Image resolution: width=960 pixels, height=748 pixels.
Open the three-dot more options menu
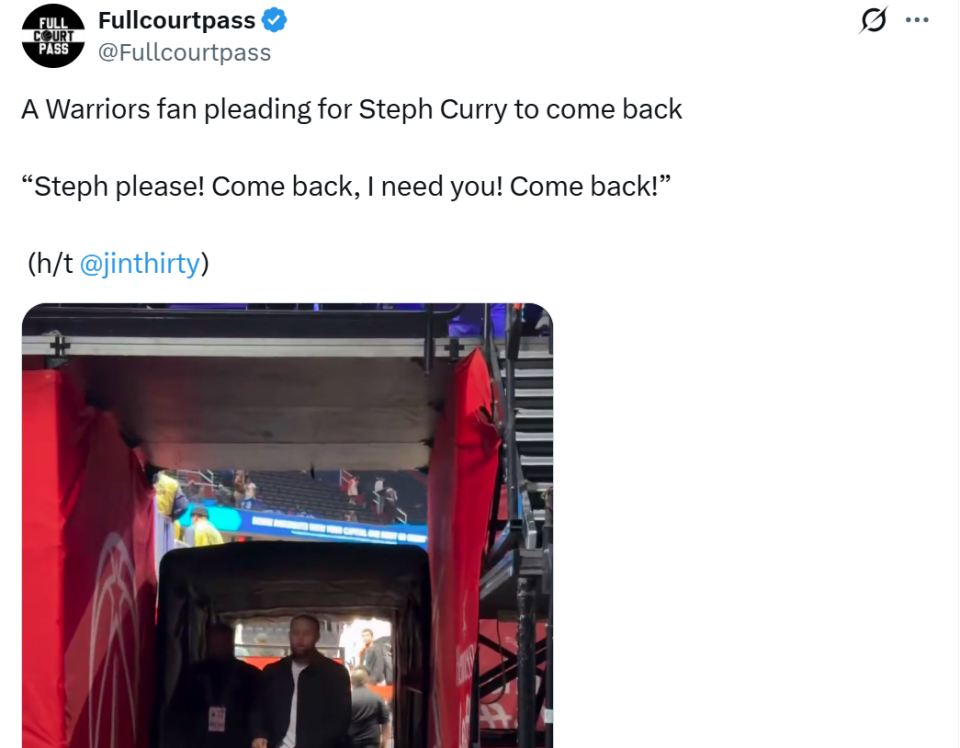click(917, 20)
